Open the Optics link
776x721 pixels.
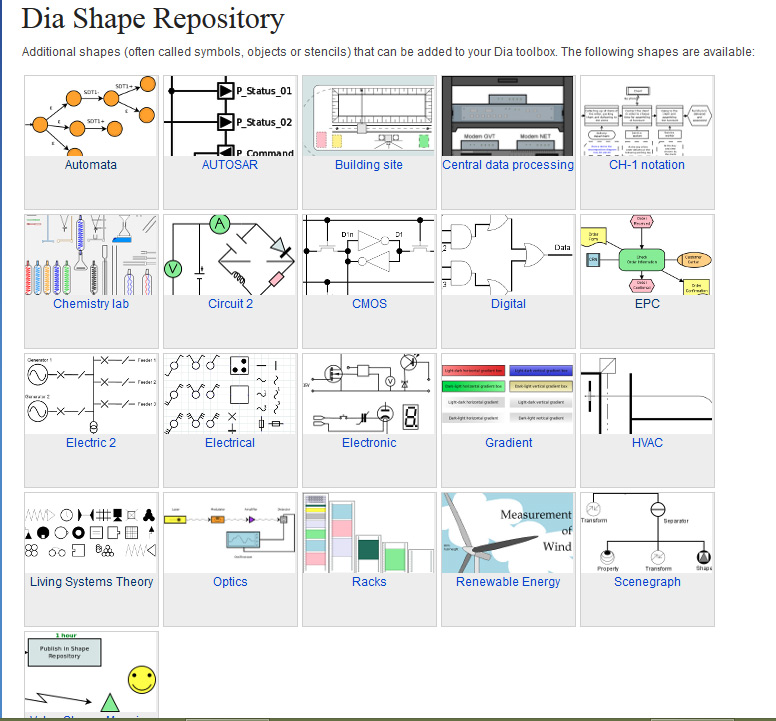pyautogui.click(x=230, y=582)
